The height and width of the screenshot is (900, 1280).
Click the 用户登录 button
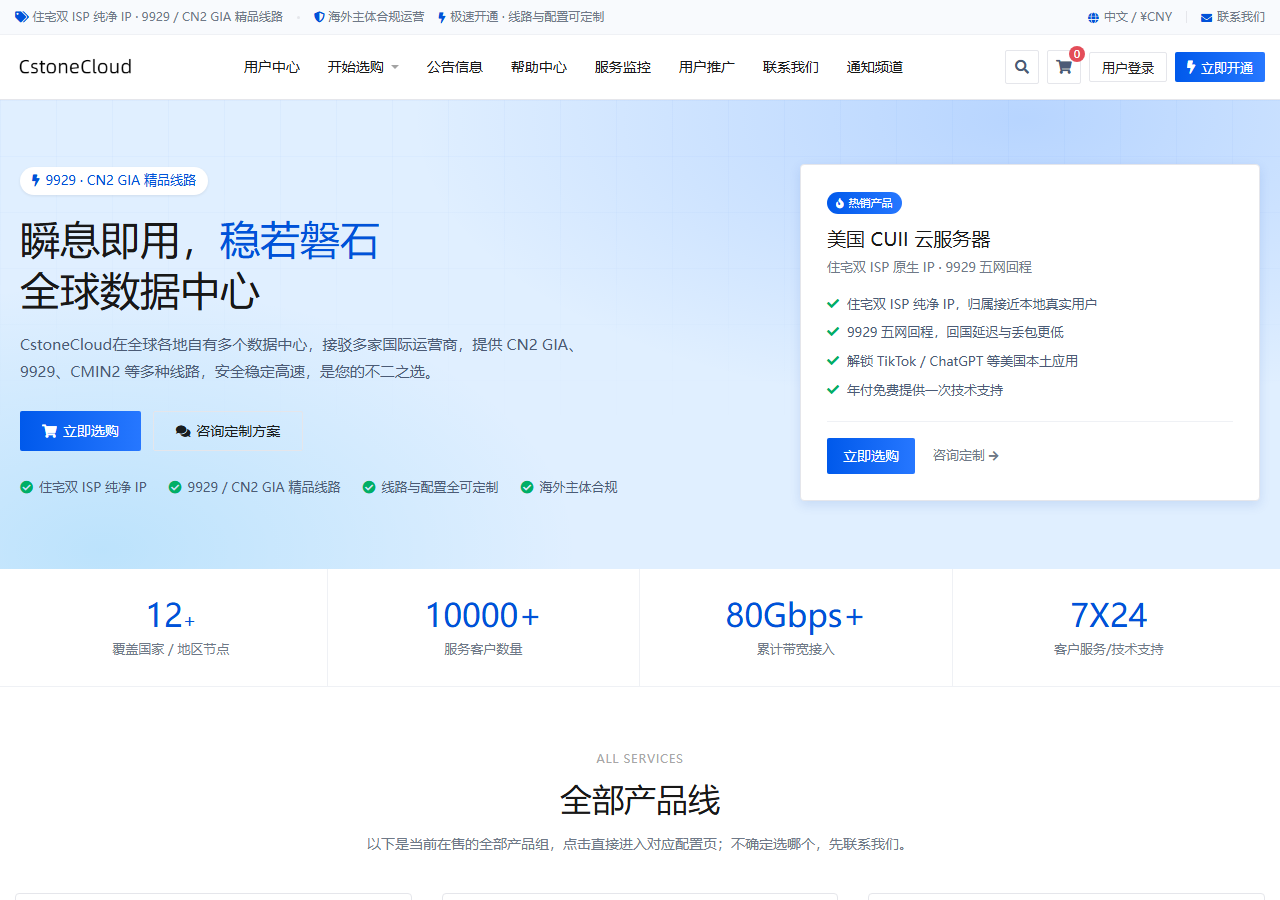coord(1128,67)
